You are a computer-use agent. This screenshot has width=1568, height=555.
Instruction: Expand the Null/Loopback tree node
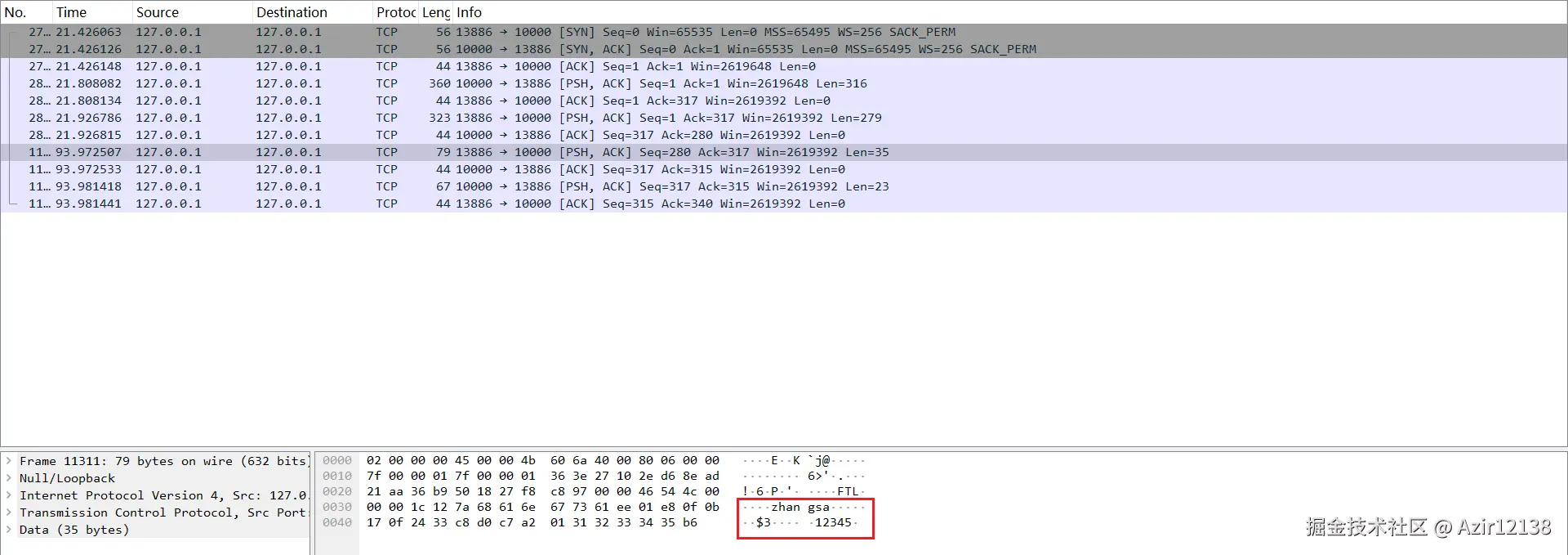[9, 478]
